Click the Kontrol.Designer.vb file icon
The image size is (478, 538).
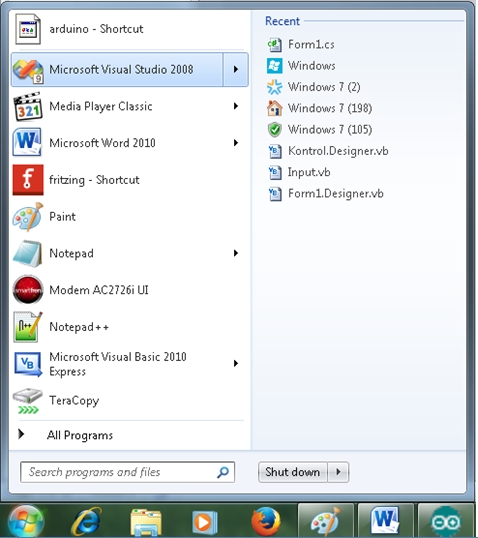275,151
